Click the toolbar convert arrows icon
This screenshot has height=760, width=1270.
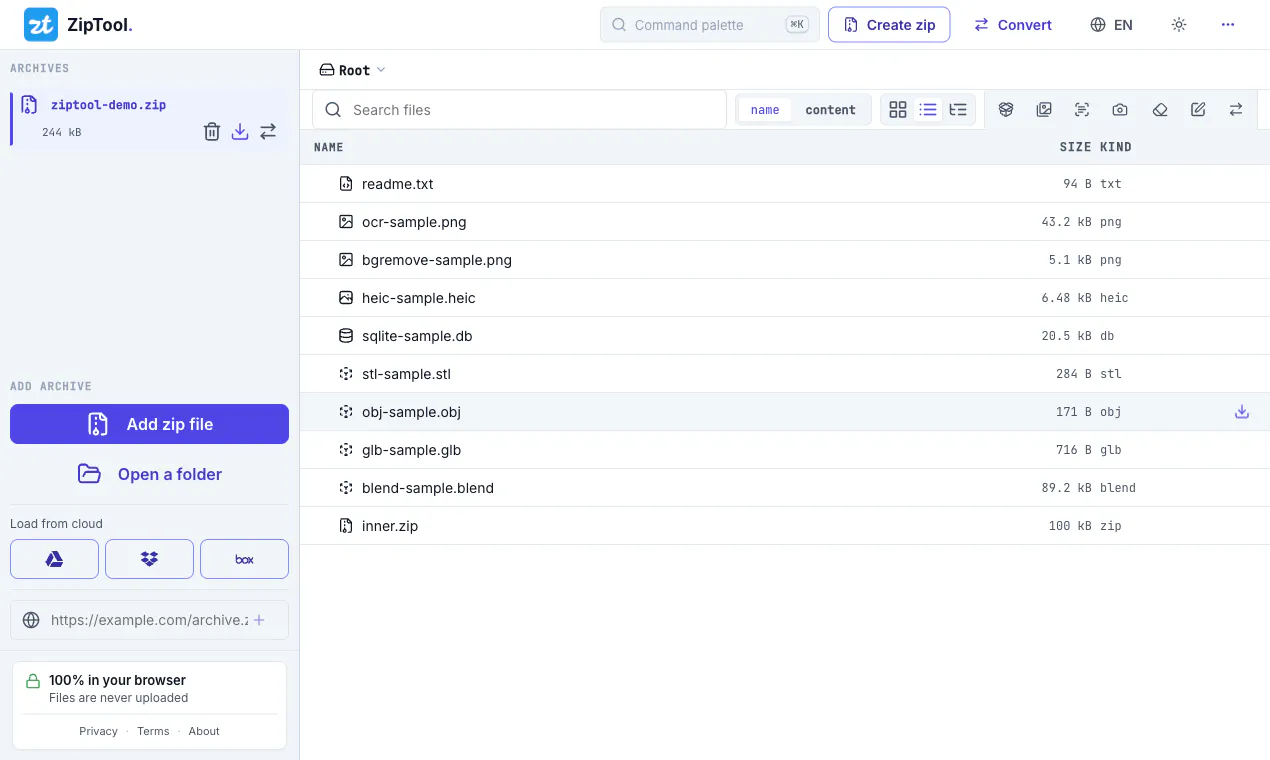[1236, 110]
